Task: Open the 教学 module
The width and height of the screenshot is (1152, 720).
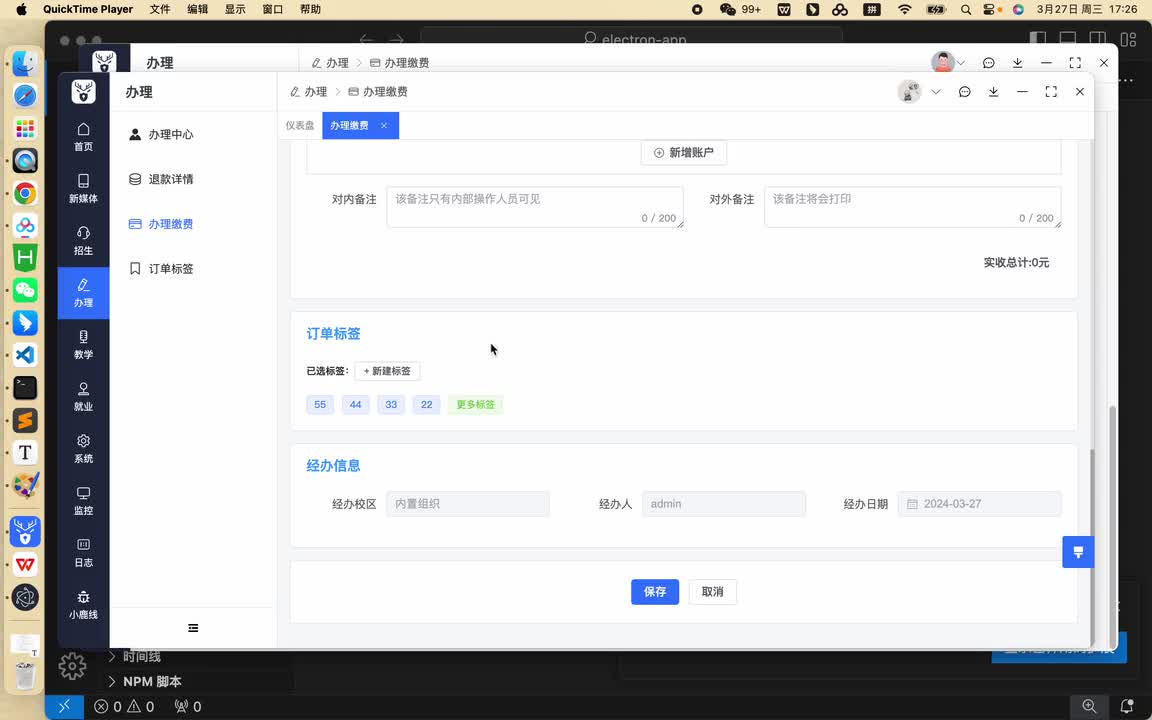Action: (x=83, y=345)
